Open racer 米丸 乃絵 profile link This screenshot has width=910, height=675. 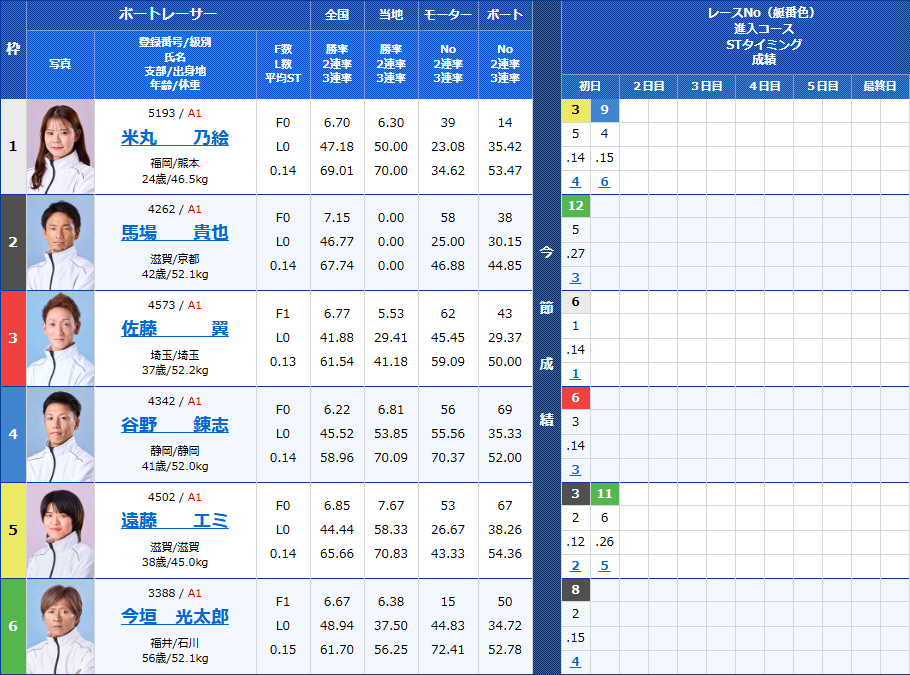click(175, 138)
